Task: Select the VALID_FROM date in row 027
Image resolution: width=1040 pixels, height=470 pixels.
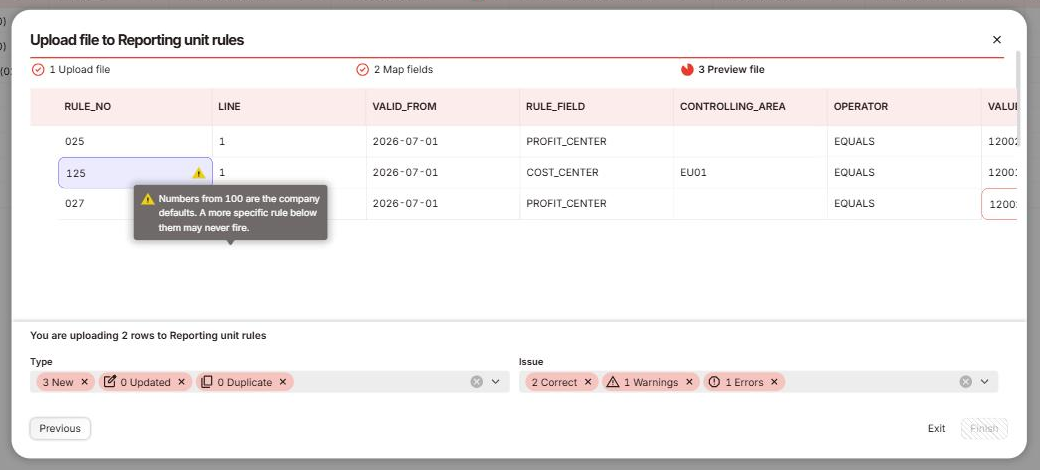Action: [443, 204]
